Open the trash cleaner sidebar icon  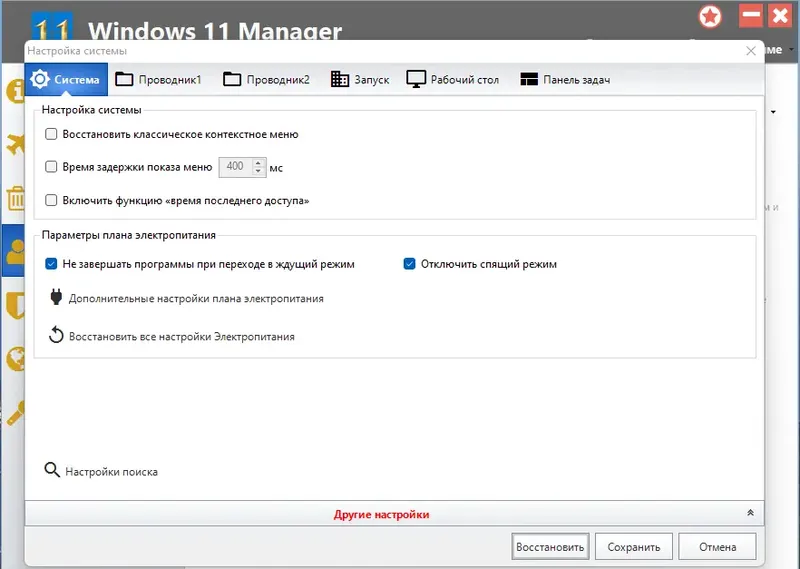pos(15,198)
